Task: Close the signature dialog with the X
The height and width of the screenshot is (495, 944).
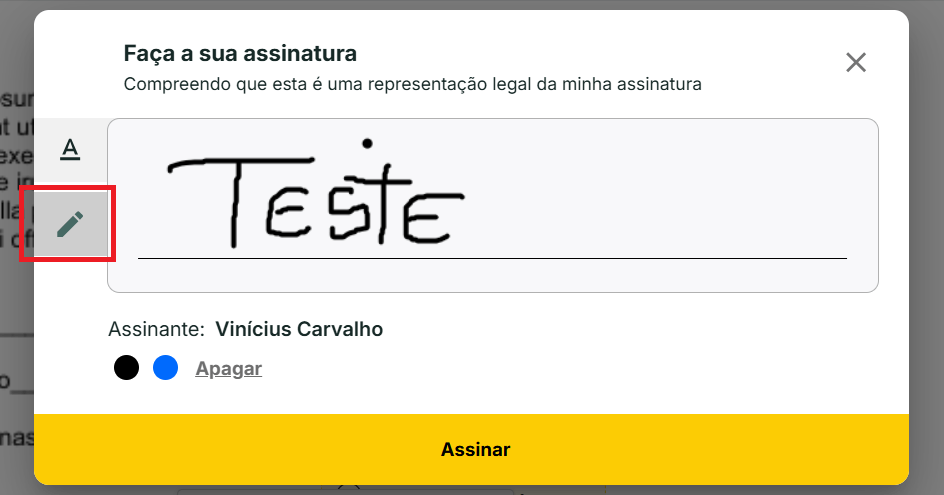Action: point(855,63)
